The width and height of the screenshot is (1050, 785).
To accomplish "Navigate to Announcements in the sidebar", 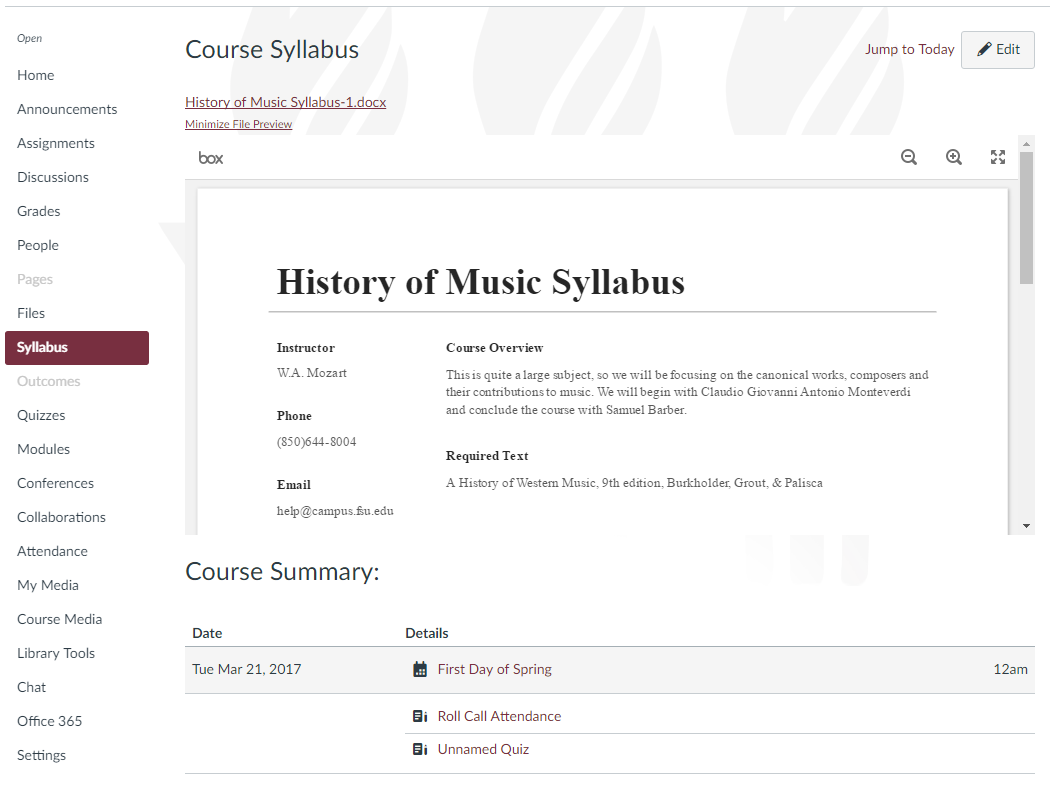I will 67,109.
